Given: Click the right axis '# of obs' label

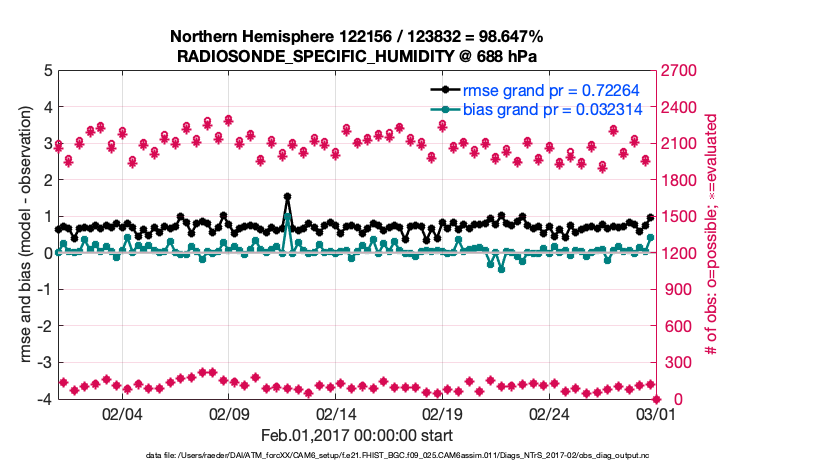Looking at the screenshot, I should coord(712,235).
